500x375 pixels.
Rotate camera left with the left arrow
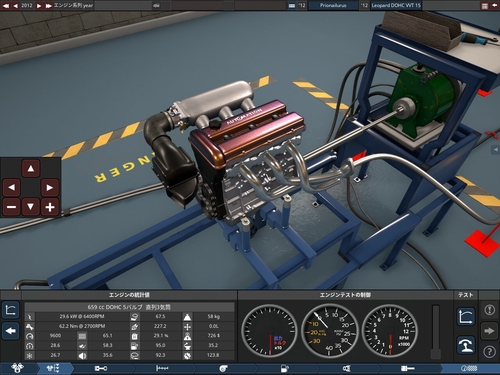pos(12,187)
